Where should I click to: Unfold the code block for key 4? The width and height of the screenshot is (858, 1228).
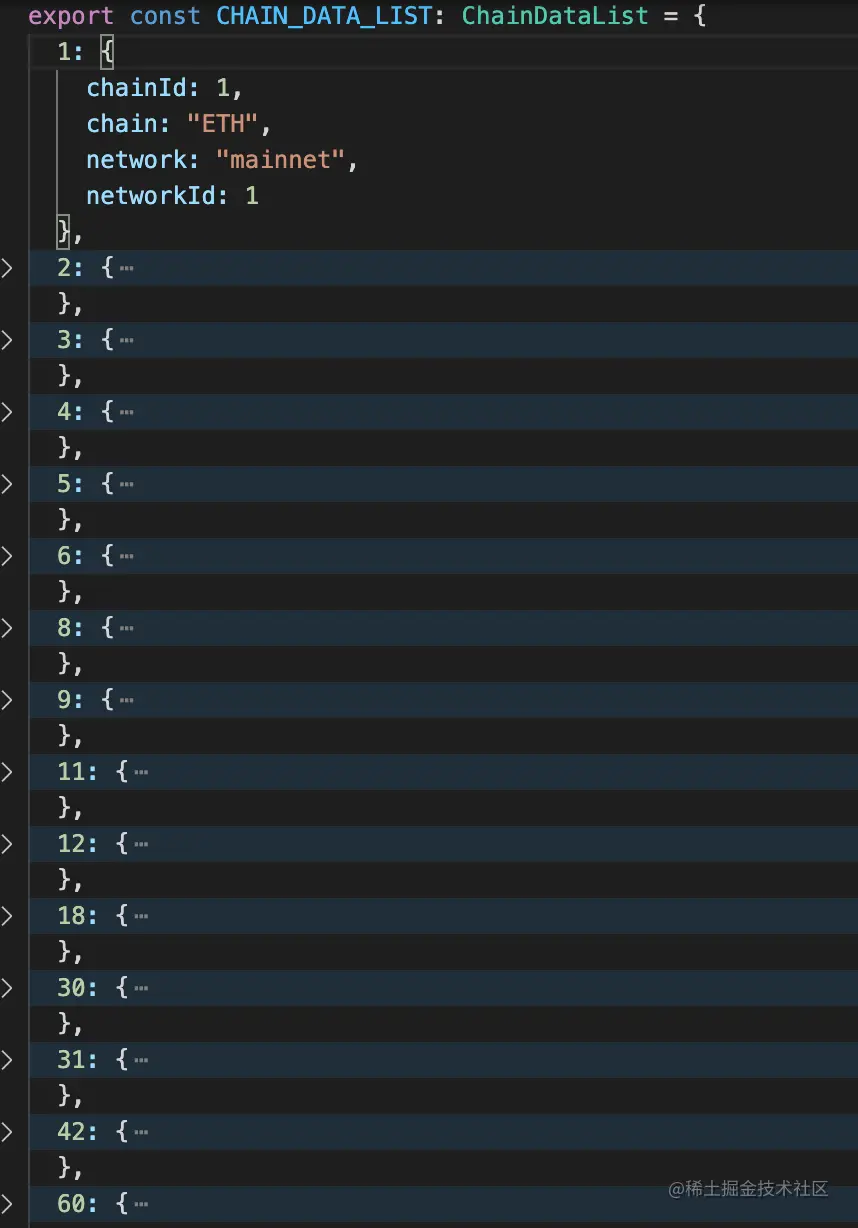(8, 412)
